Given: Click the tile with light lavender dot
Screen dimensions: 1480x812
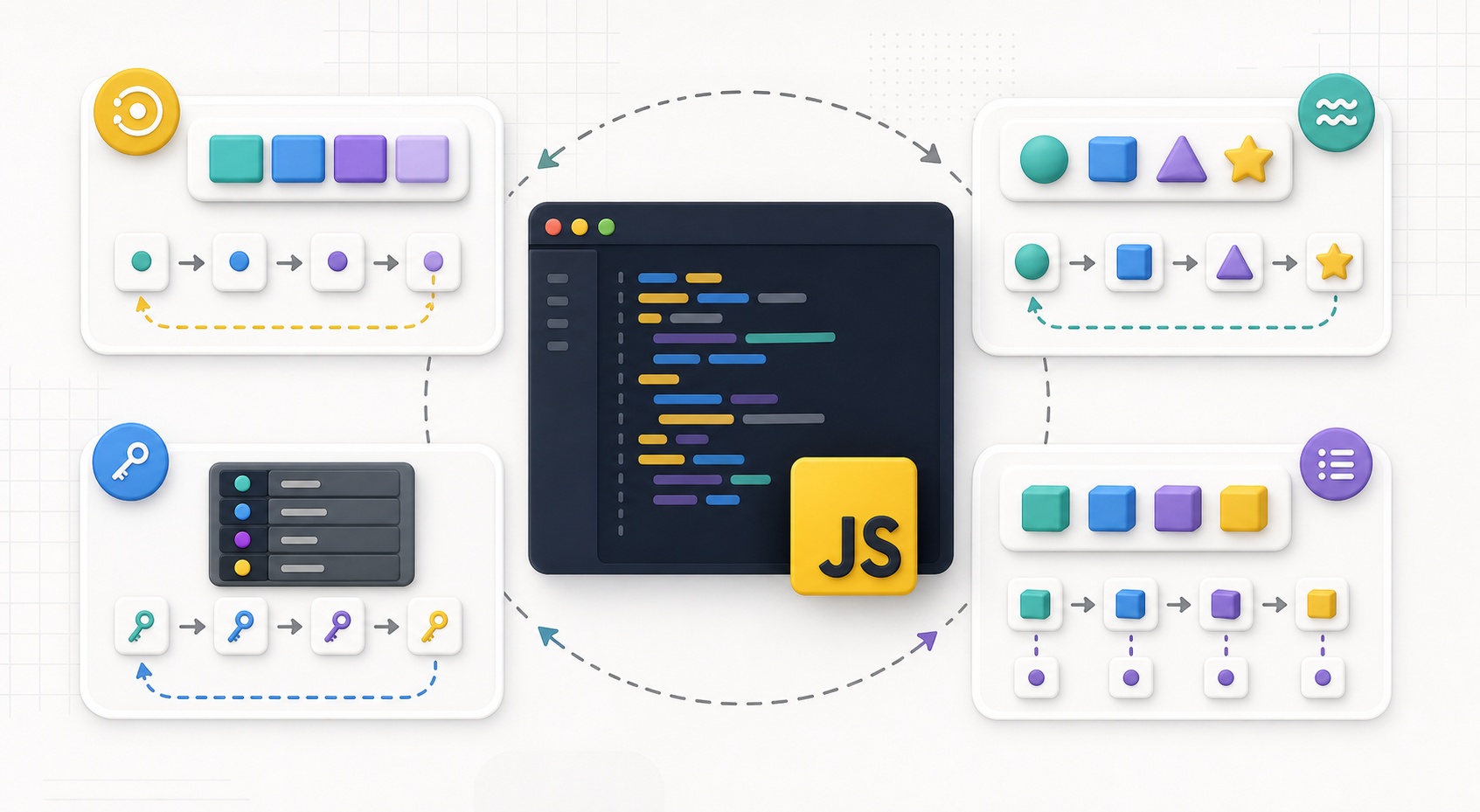Looking at the screenshot, I should coord(434,261).
